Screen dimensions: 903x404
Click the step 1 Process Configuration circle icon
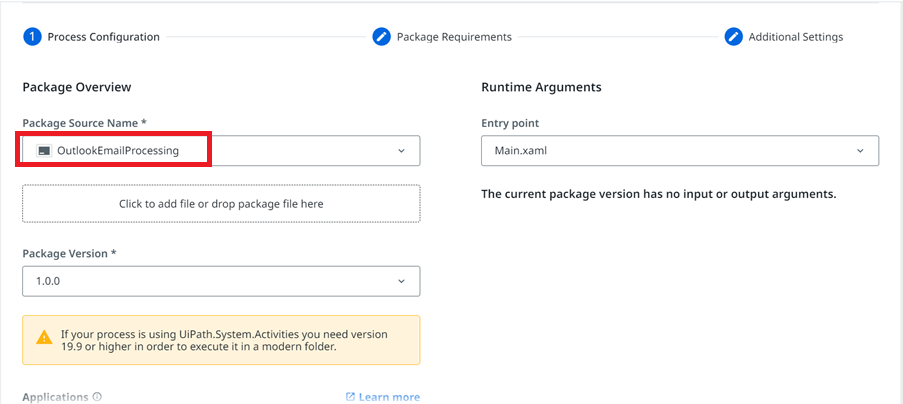(x=32, y=37)
